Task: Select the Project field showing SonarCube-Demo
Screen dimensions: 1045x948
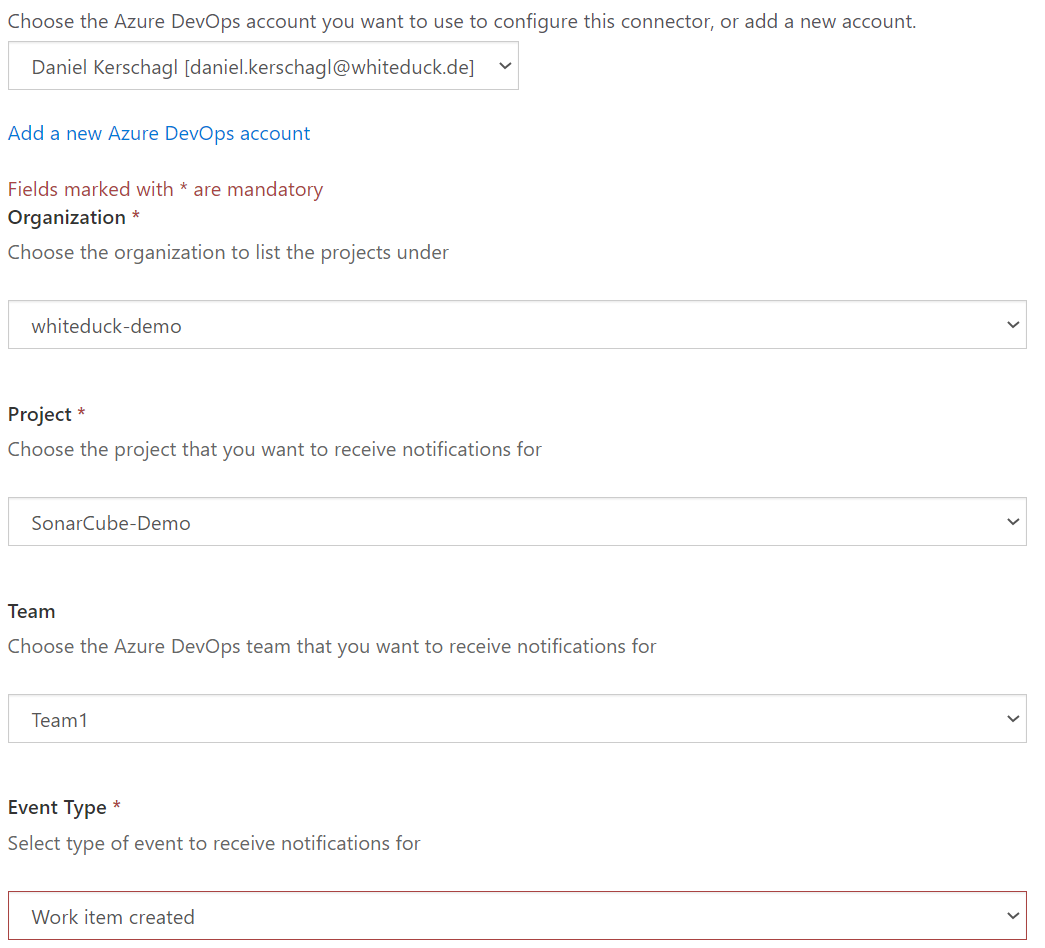Action: click(517, 521)
